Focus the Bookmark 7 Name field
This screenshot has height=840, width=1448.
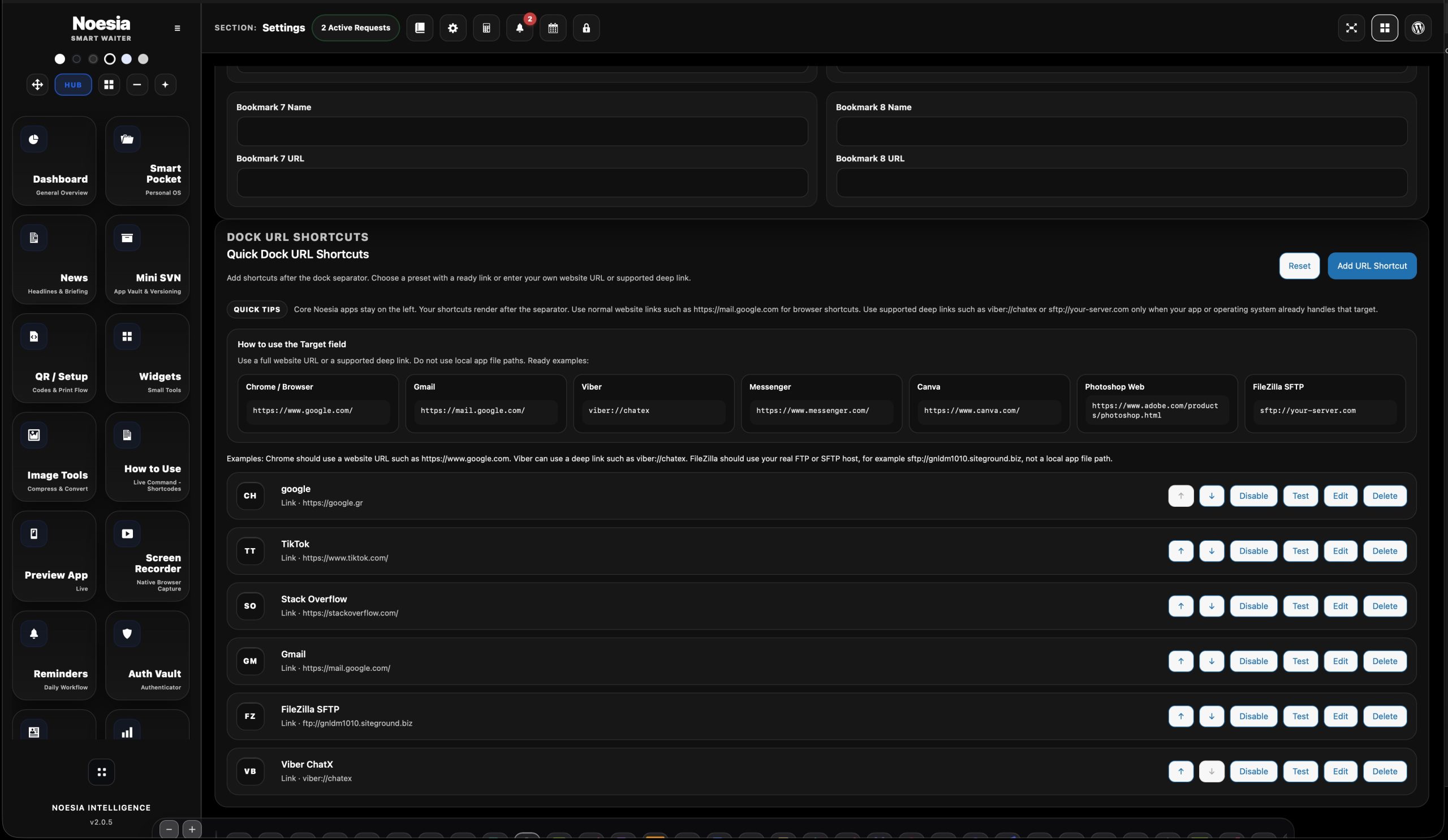point(522,131)
